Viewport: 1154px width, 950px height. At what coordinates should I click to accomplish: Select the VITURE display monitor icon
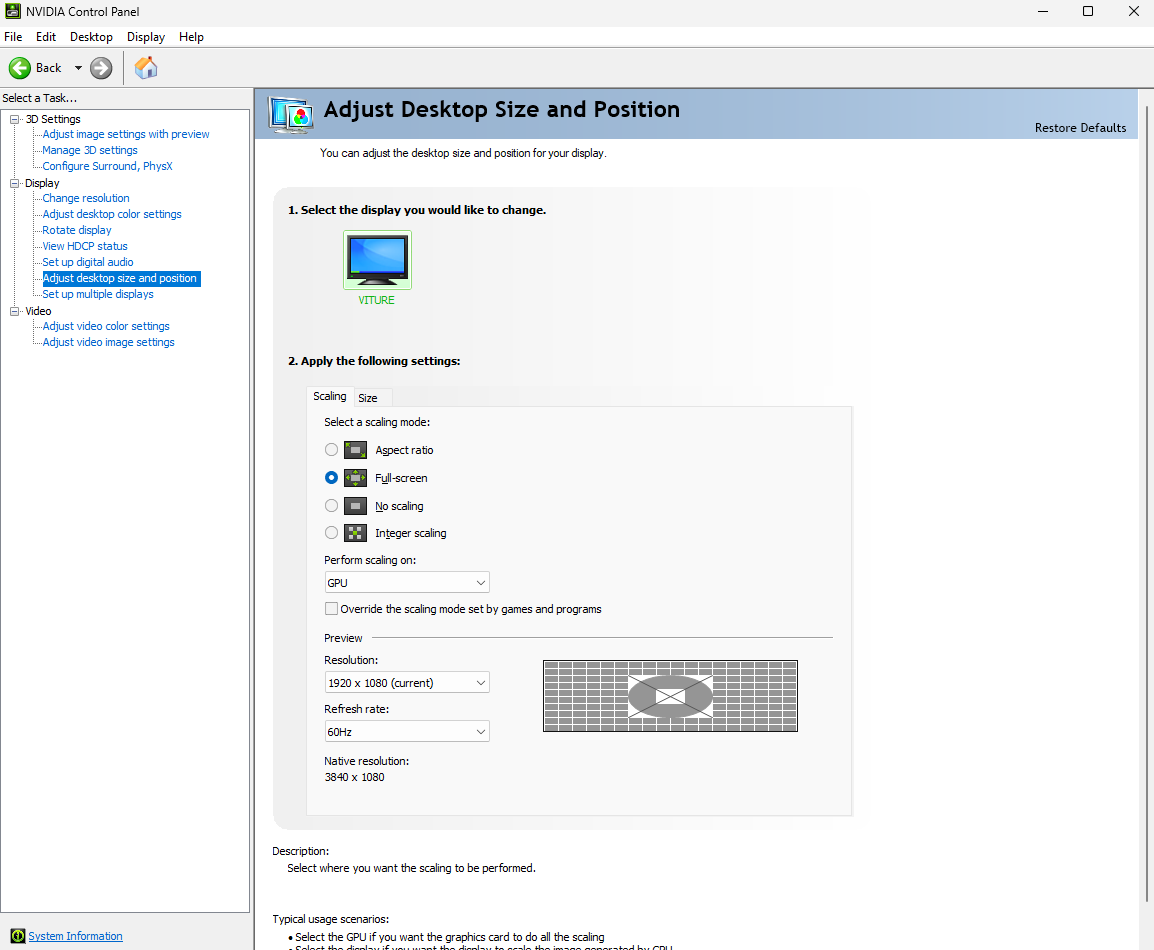tap(377, 260)
